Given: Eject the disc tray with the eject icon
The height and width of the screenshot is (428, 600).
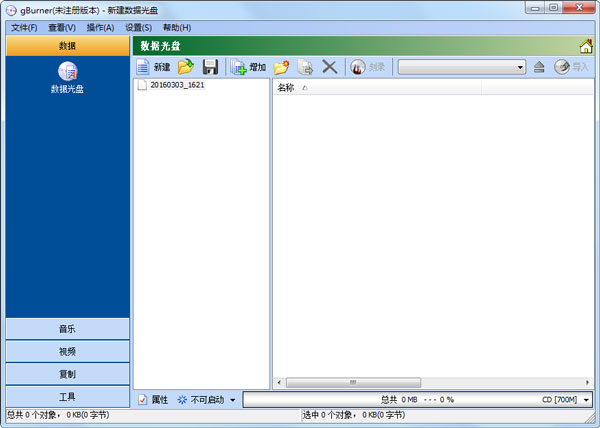Looking at the screenshot, I should point(539,67).
